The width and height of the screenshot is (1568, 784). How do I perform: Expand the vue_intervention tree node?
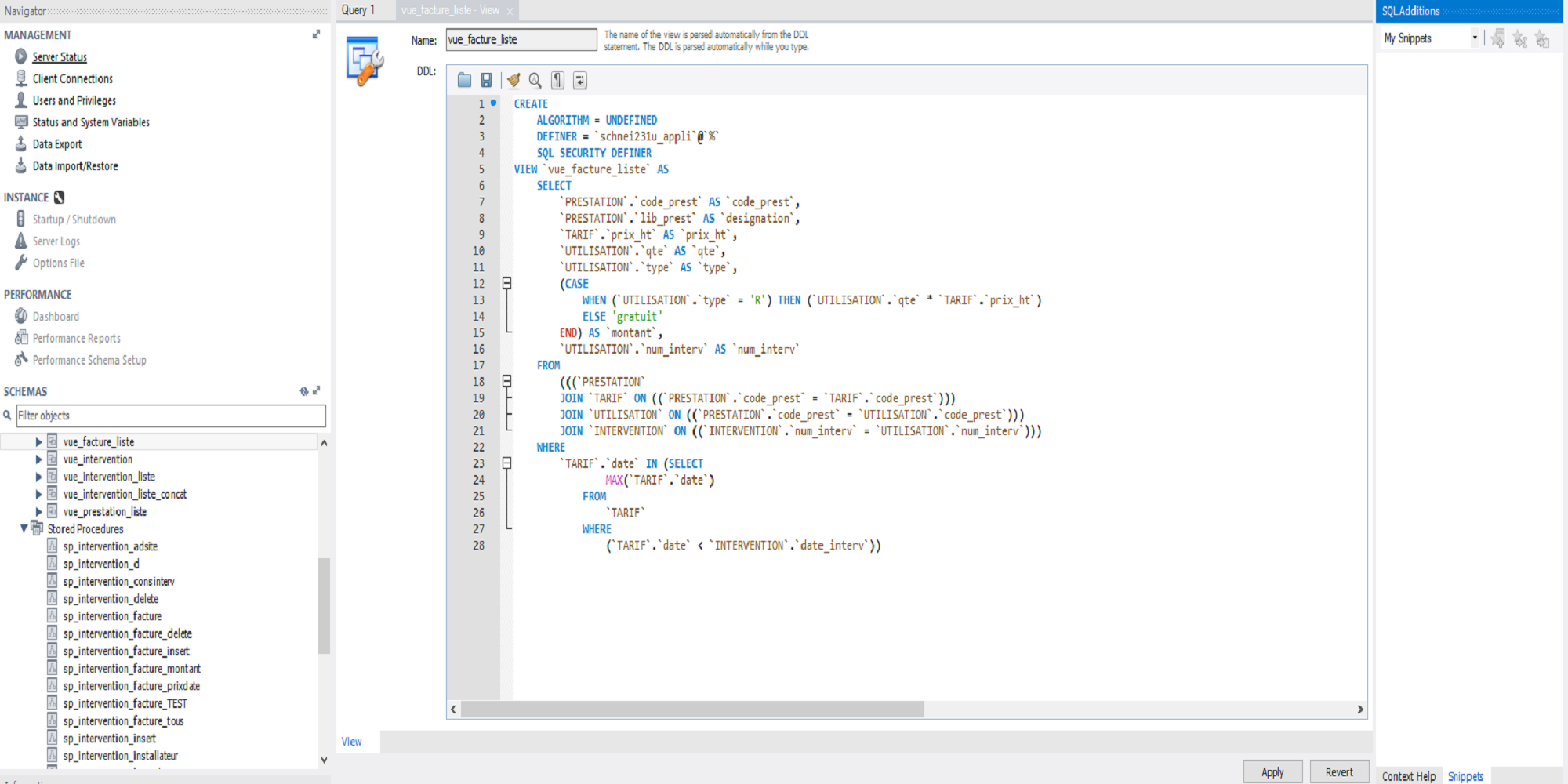pos(38,459)
